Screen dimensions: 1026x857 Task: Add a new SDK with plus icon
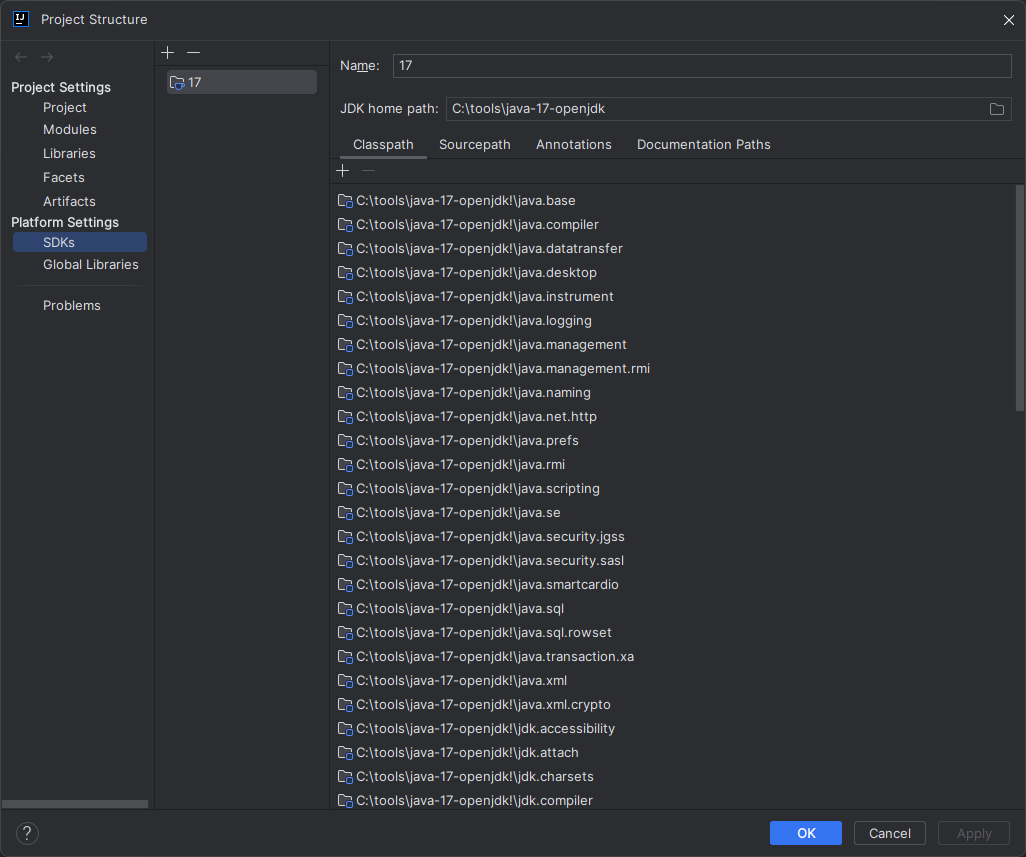pyautogui.click(x=168, y=52)
